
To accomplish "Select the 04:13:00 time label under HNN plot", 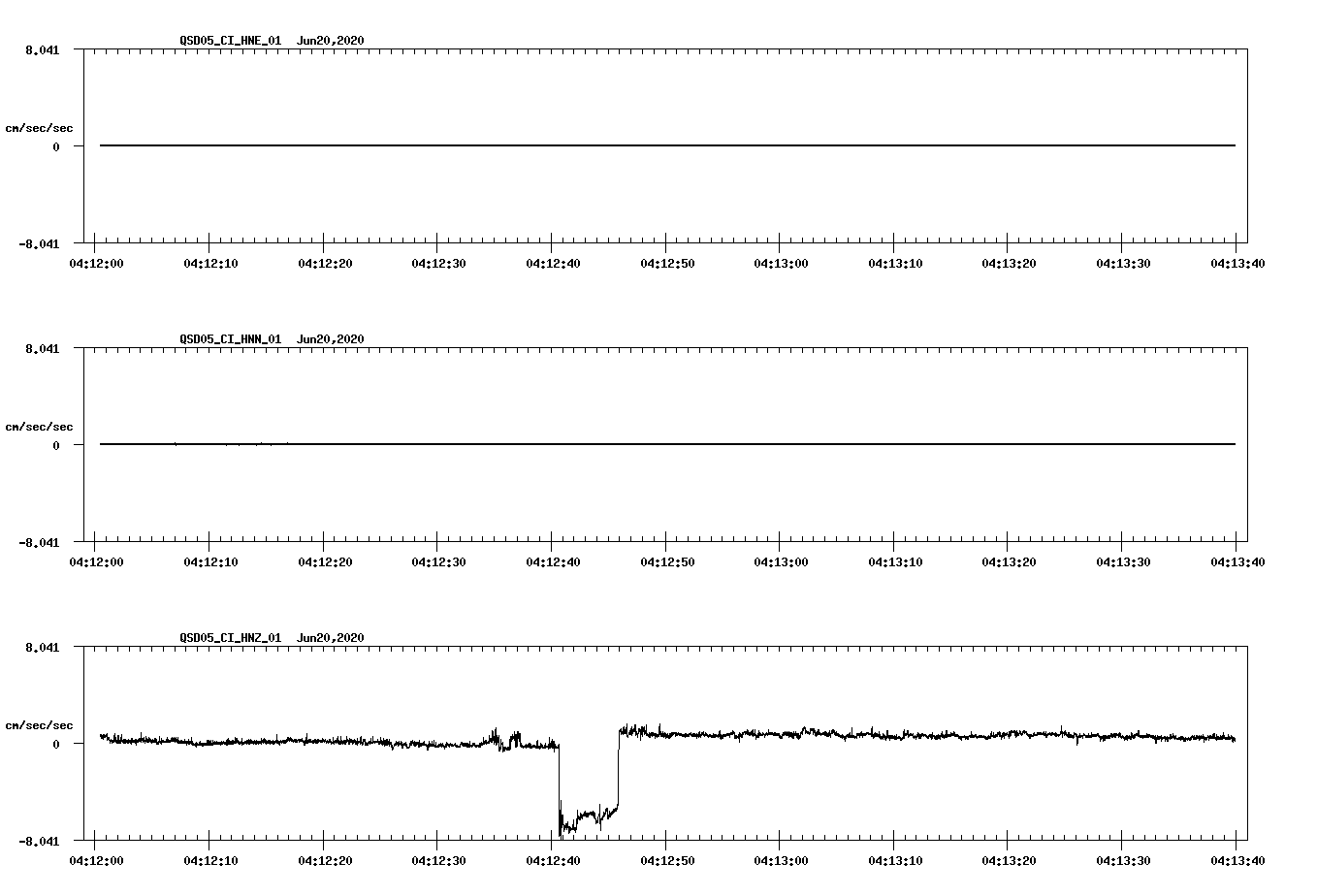I will pos(780,561).
